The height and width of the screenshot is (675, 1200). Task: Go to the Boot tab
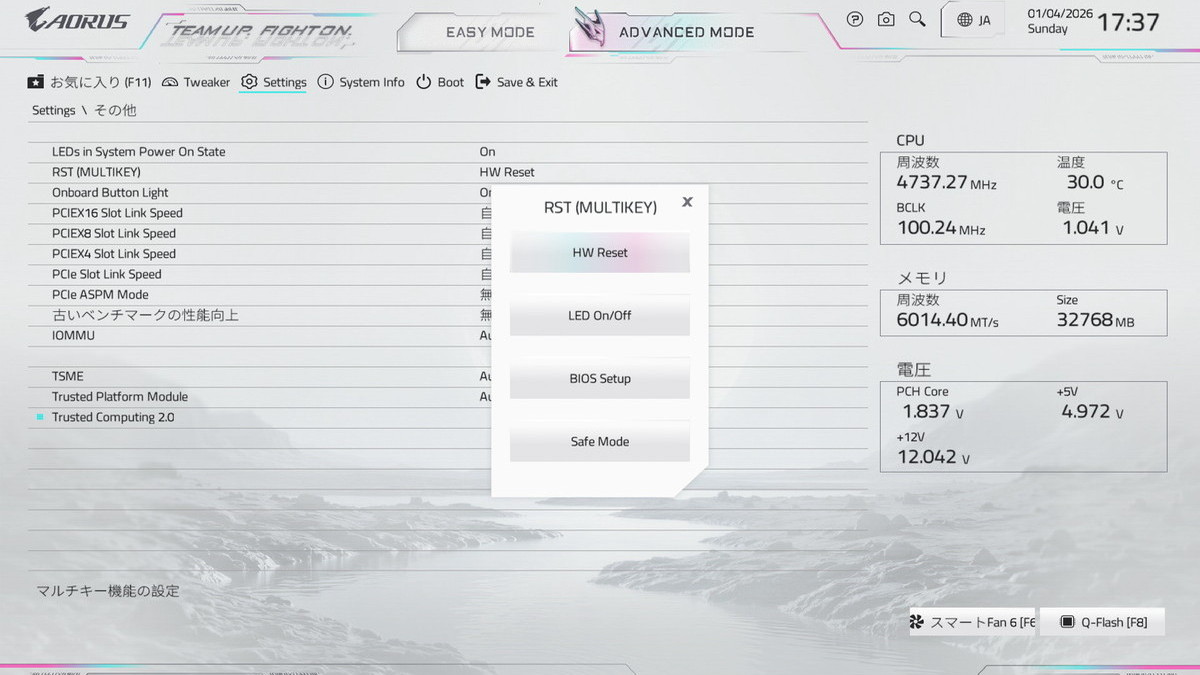coord(440,82)
